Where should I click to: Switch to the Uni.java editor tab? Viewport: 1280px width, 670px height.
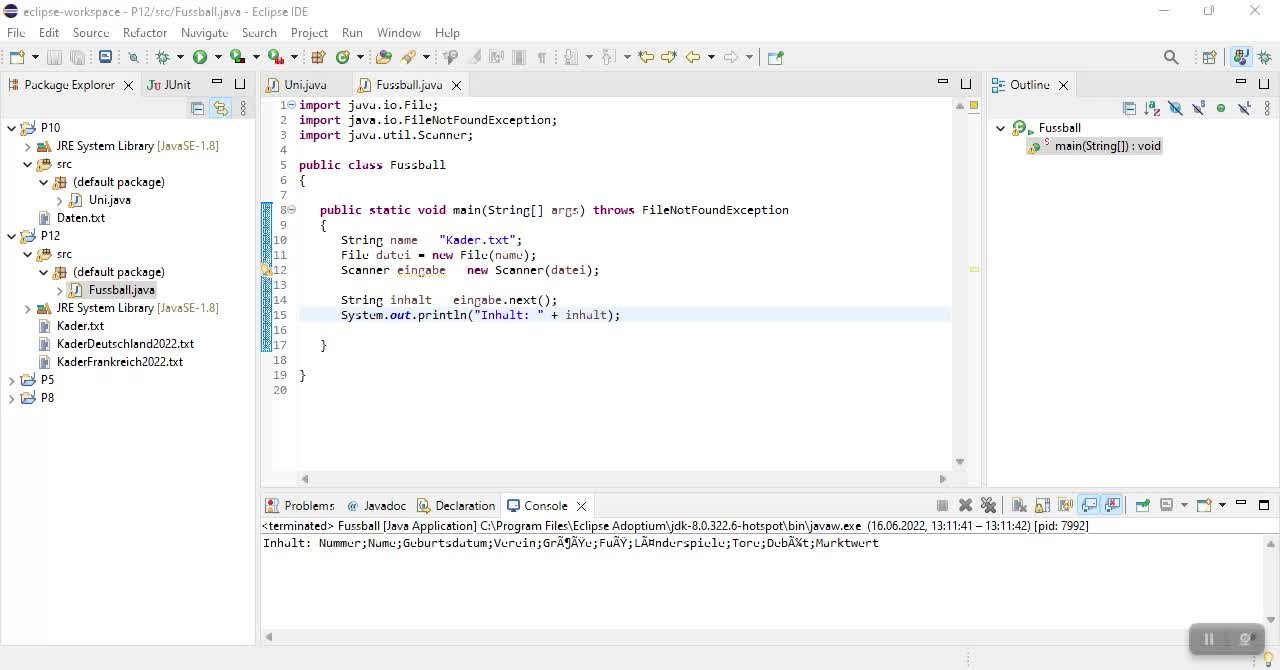(x=305, y=85)
